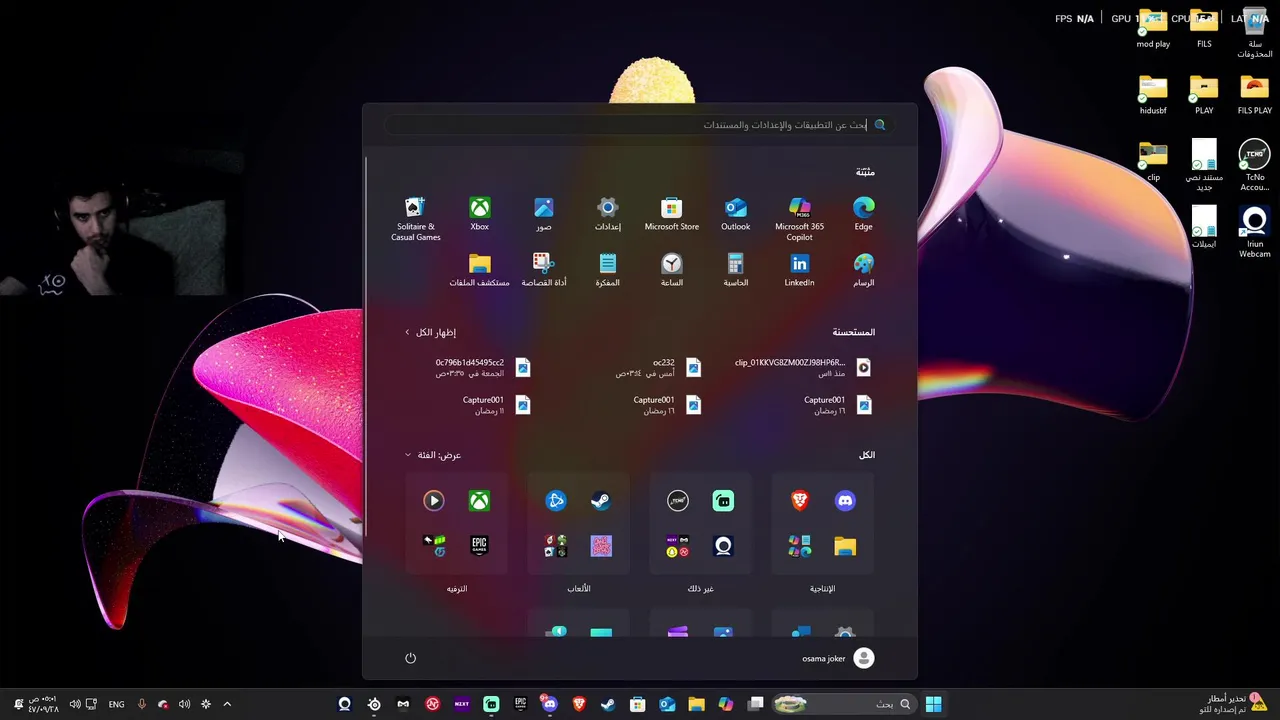Screen dimensions: 1280x720
Task: Launch Brave browser from Productivity group
Action: tap(800, 501)
